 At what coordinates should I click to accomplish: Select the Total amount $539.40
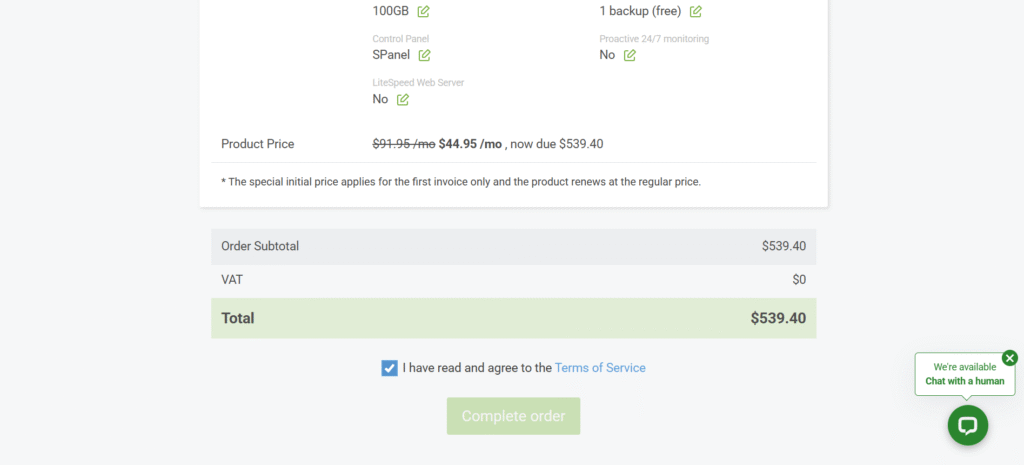(778, 318)
